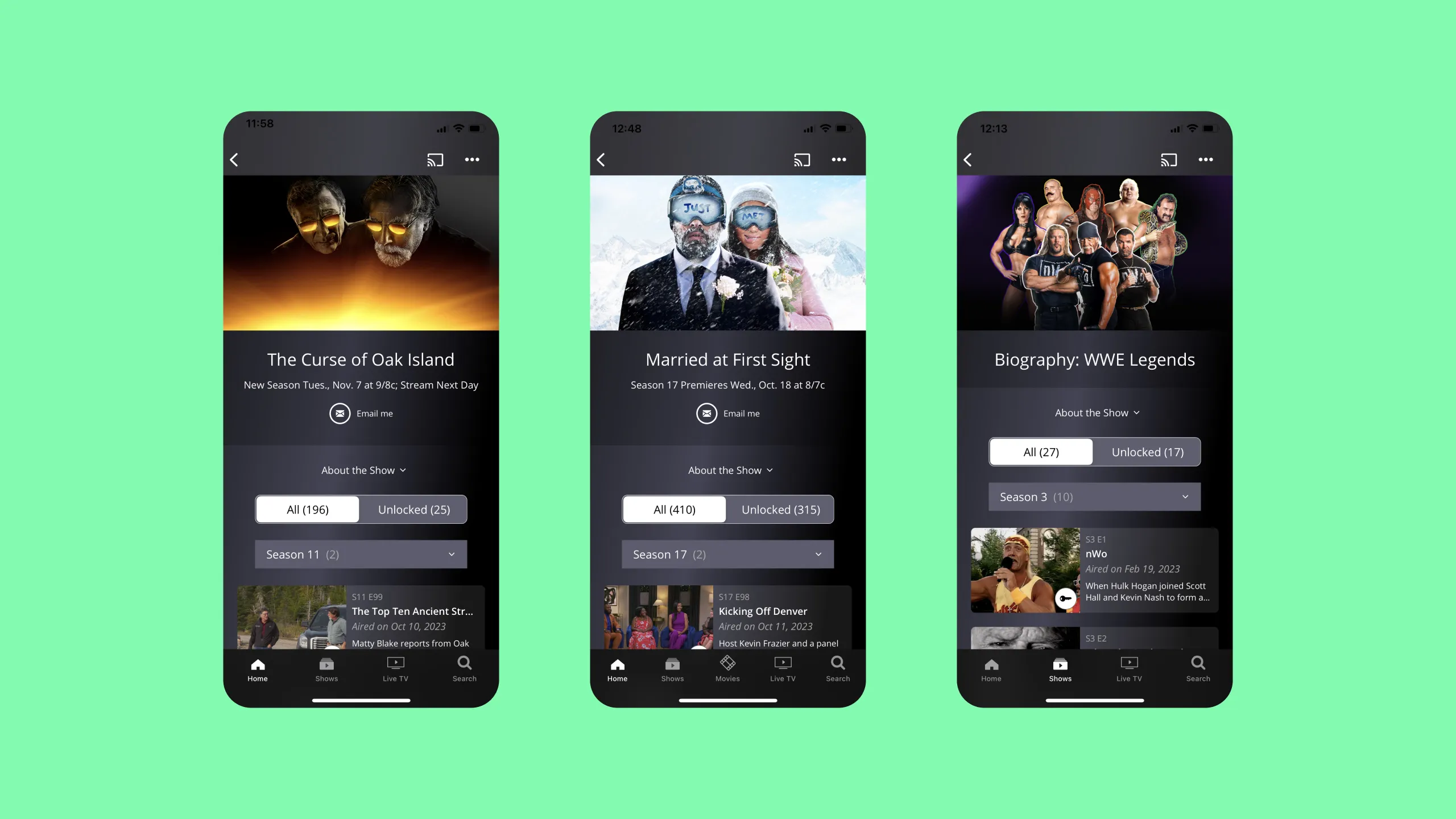The height and width of the screenshot is (819, 1456).
Task: Toggle the Unlocked 315 filter on Married at First Sight
Action: pyautogui.click(x=780, y=509)
